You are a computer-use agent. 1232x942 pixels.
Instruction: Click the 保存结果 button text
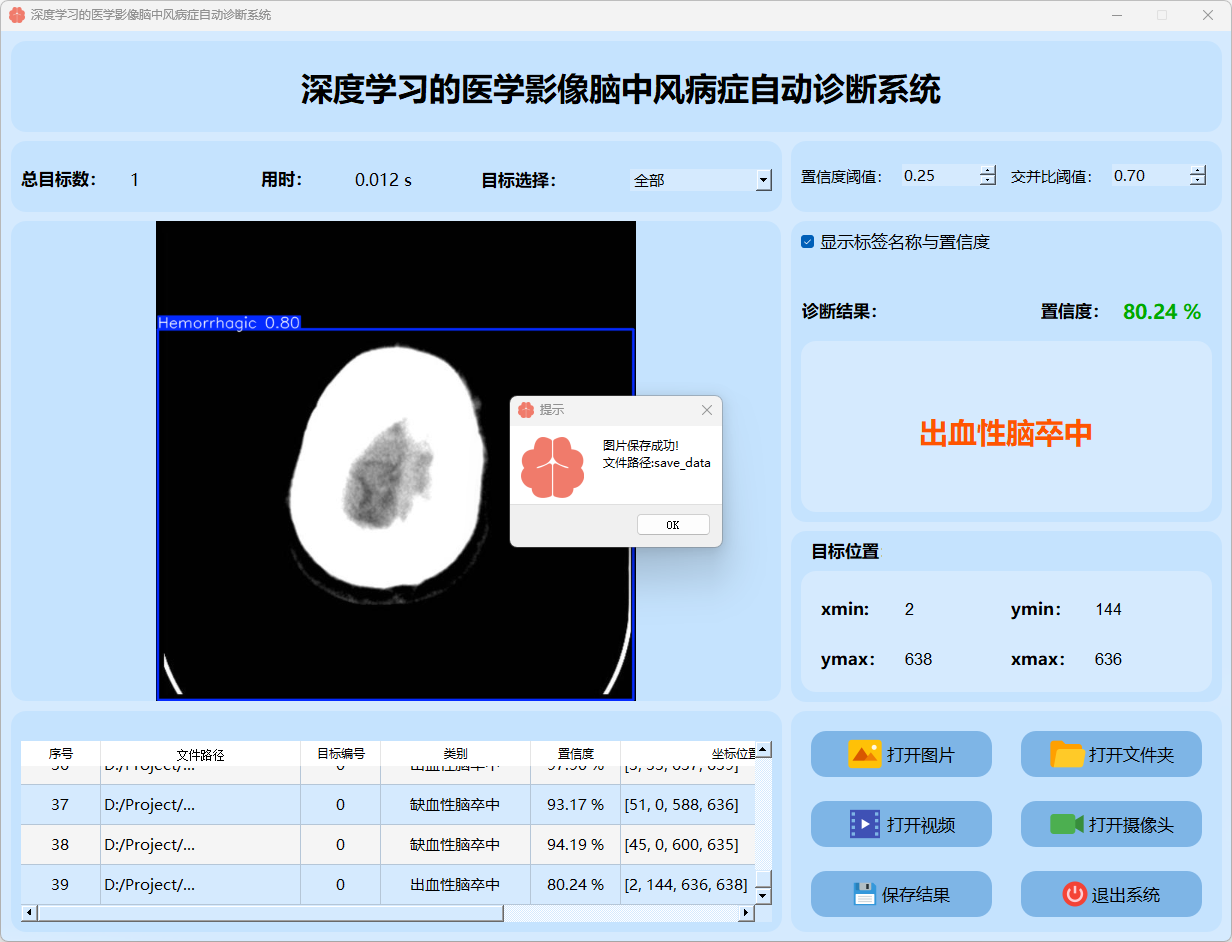point(915,895)
